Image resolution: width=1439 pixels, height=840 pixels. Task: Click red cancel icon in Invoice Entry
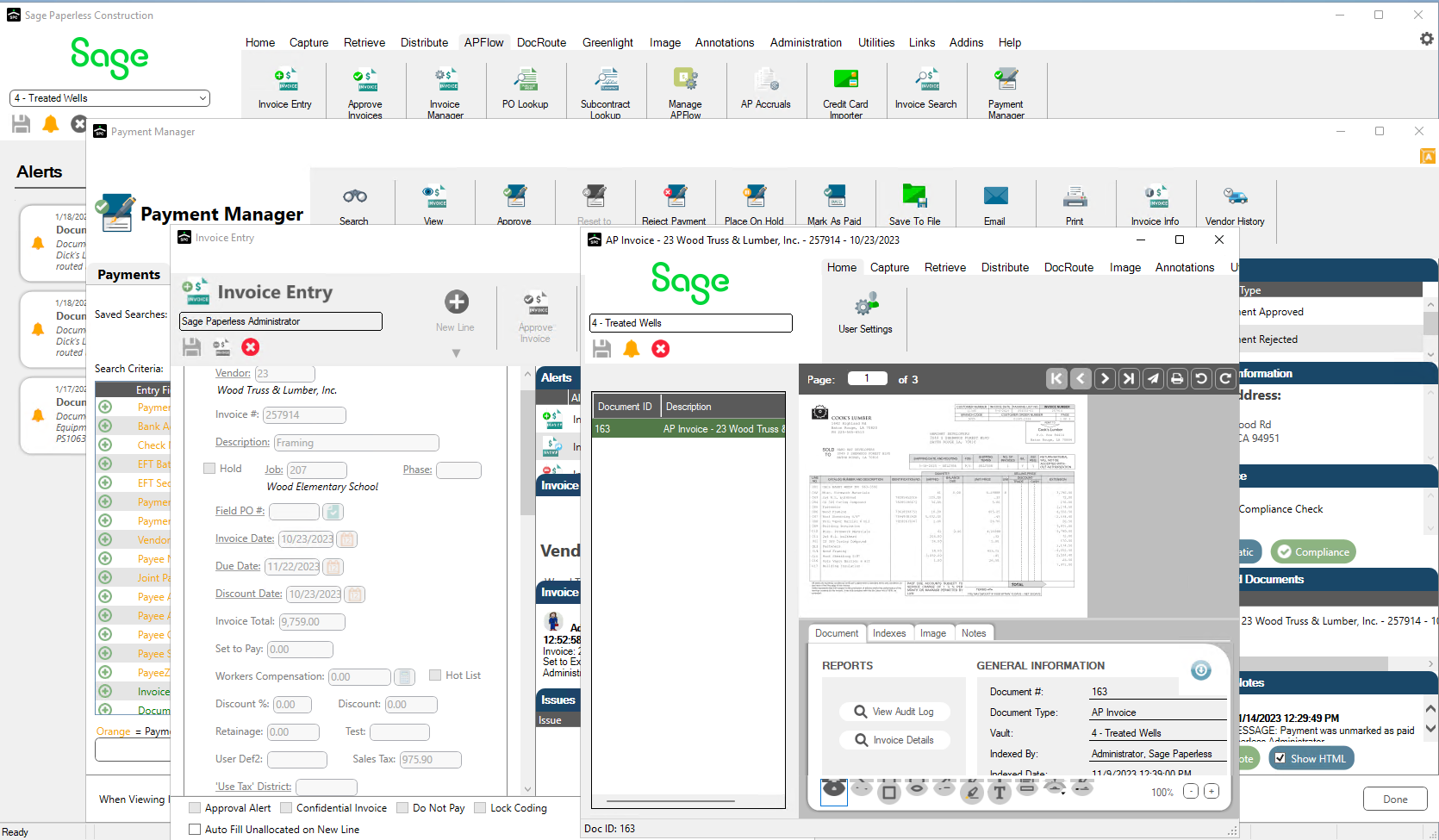point(251,347)
